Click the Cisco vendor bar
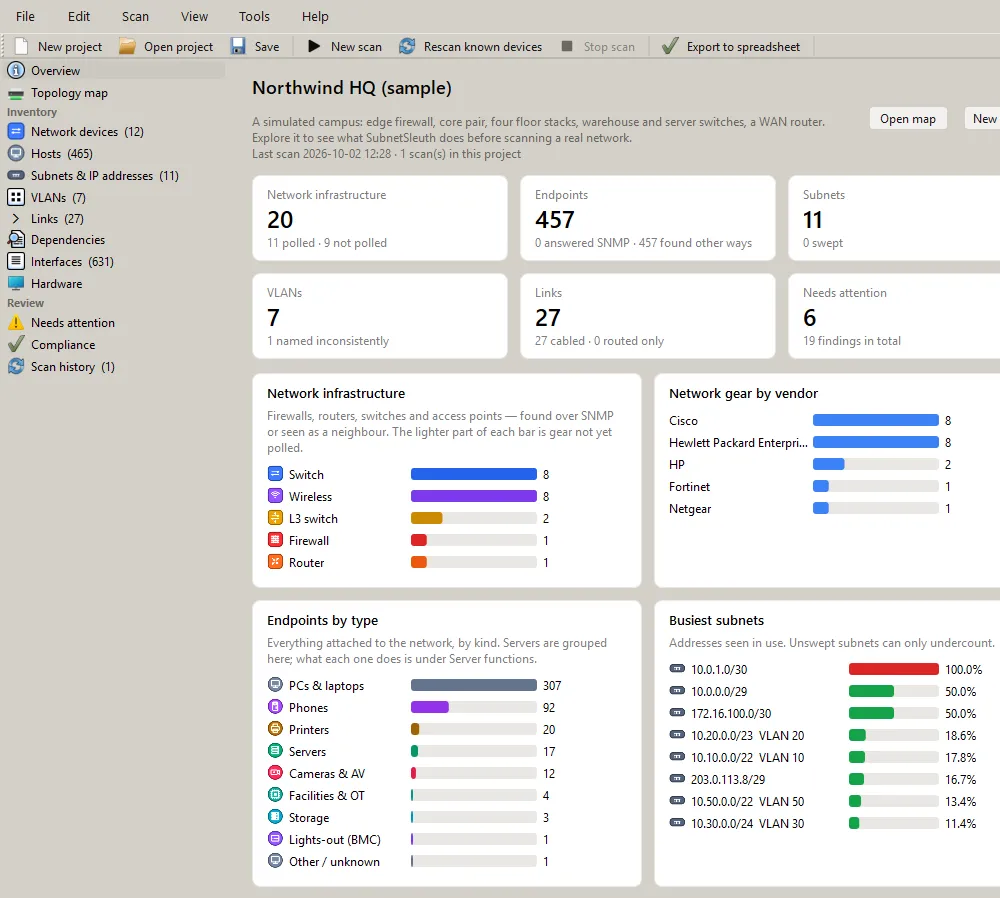 click(876, 420)
